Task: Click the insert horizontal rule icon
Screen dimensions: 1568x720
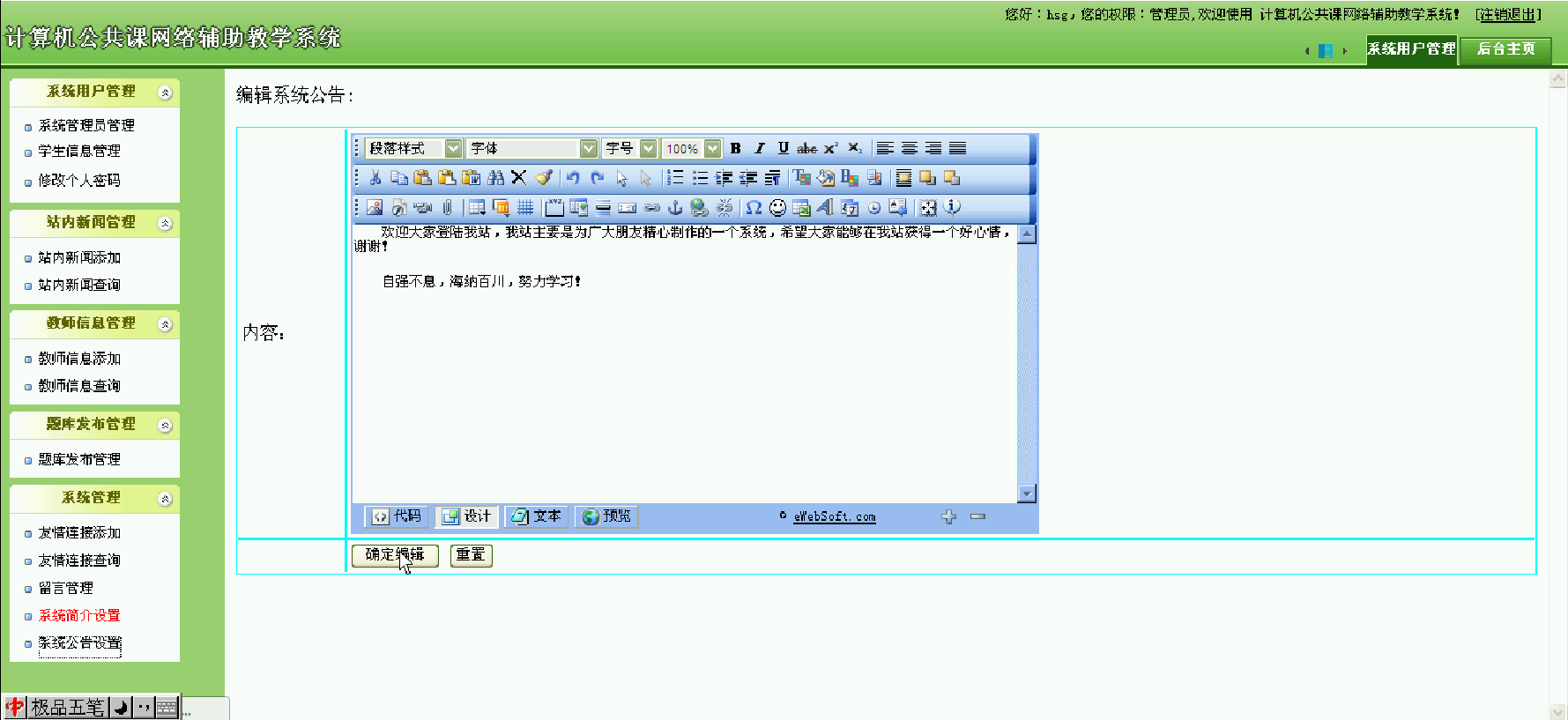Action: 603,208
